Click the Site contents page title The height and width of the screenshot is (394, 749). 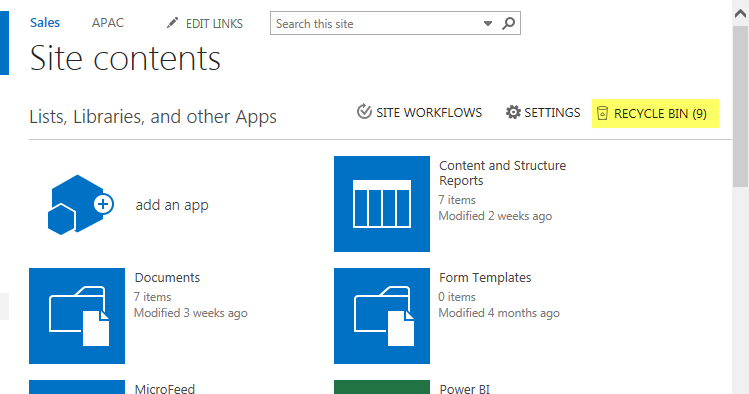tap(125, 58)
